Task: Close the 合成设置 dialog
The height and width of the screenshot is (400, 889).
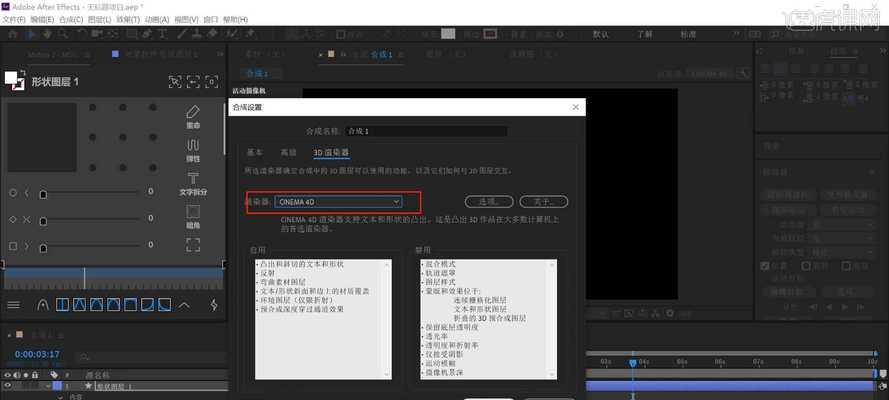Action: click(x=576, y=107)
